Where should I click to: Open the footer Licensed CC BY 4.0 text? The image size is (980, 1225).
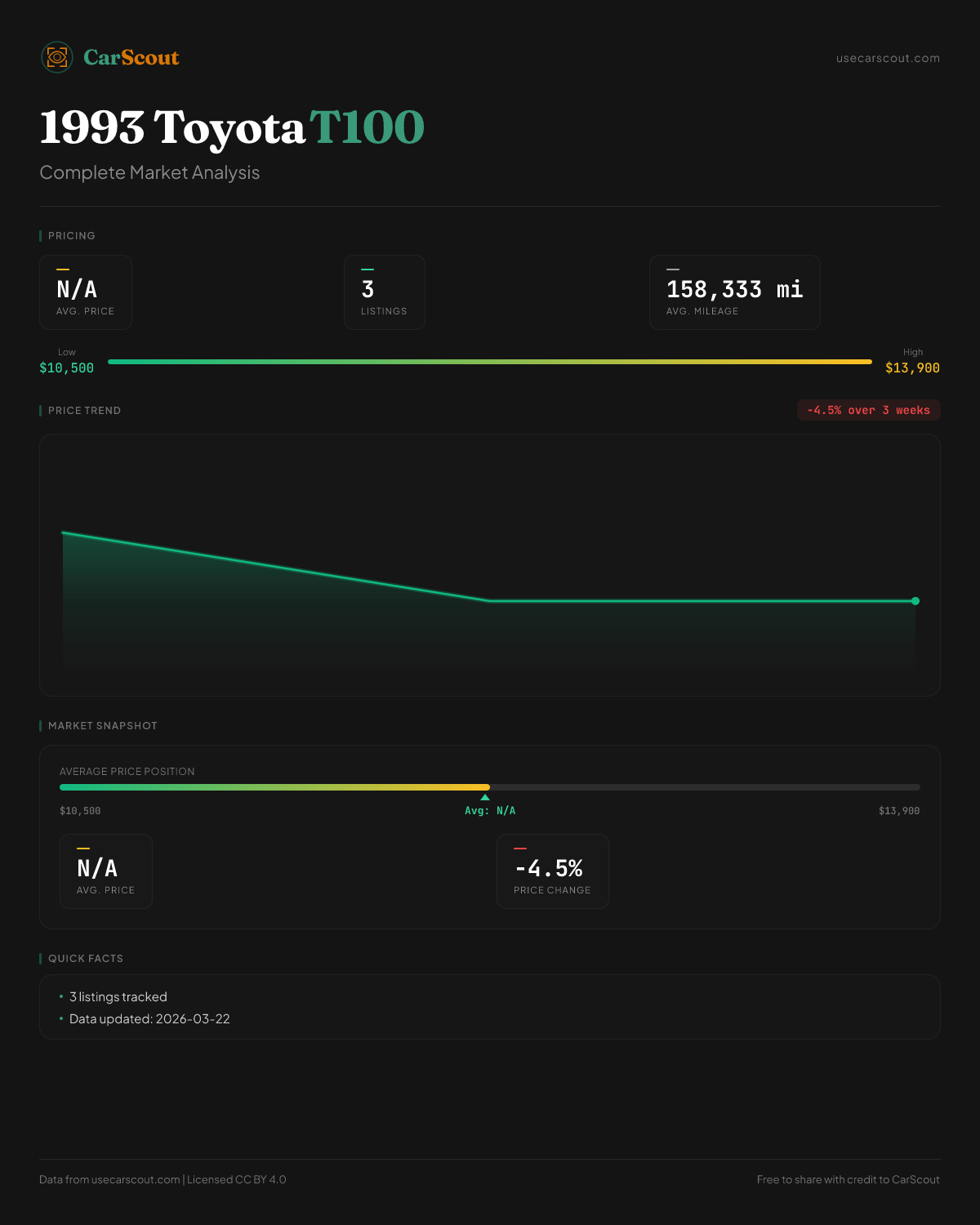click(x=237, y=1179)
